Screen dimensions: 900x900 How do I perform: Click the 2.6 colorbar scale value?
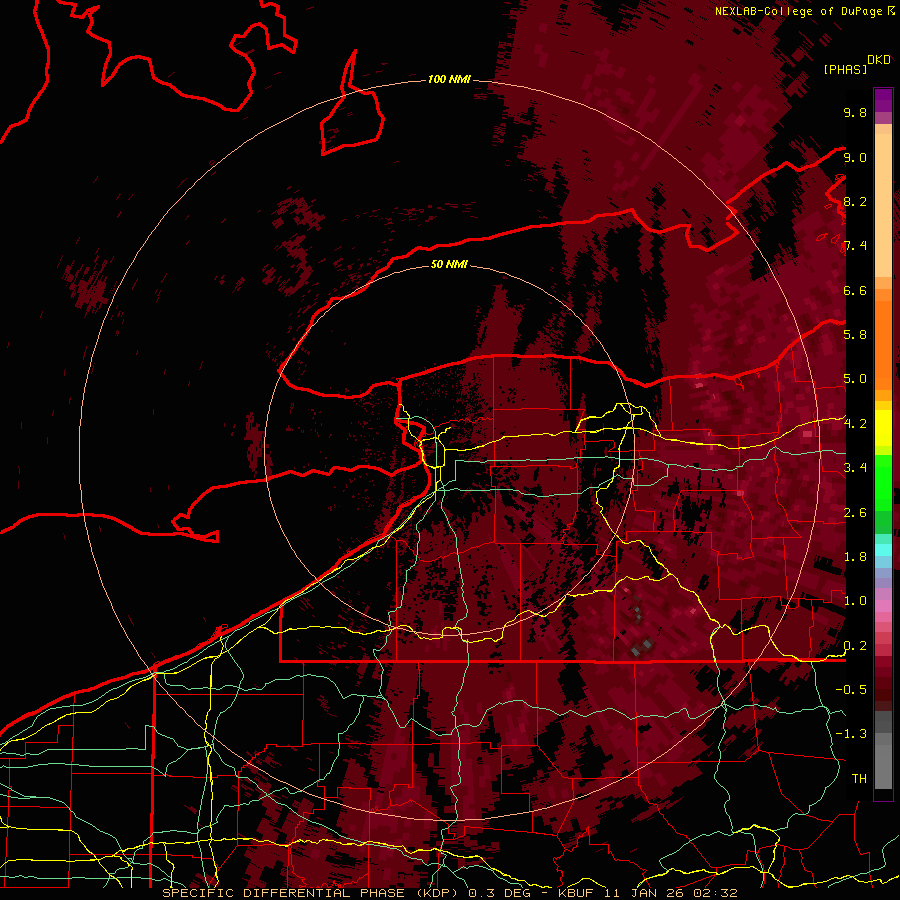click(x=855, y=513)
